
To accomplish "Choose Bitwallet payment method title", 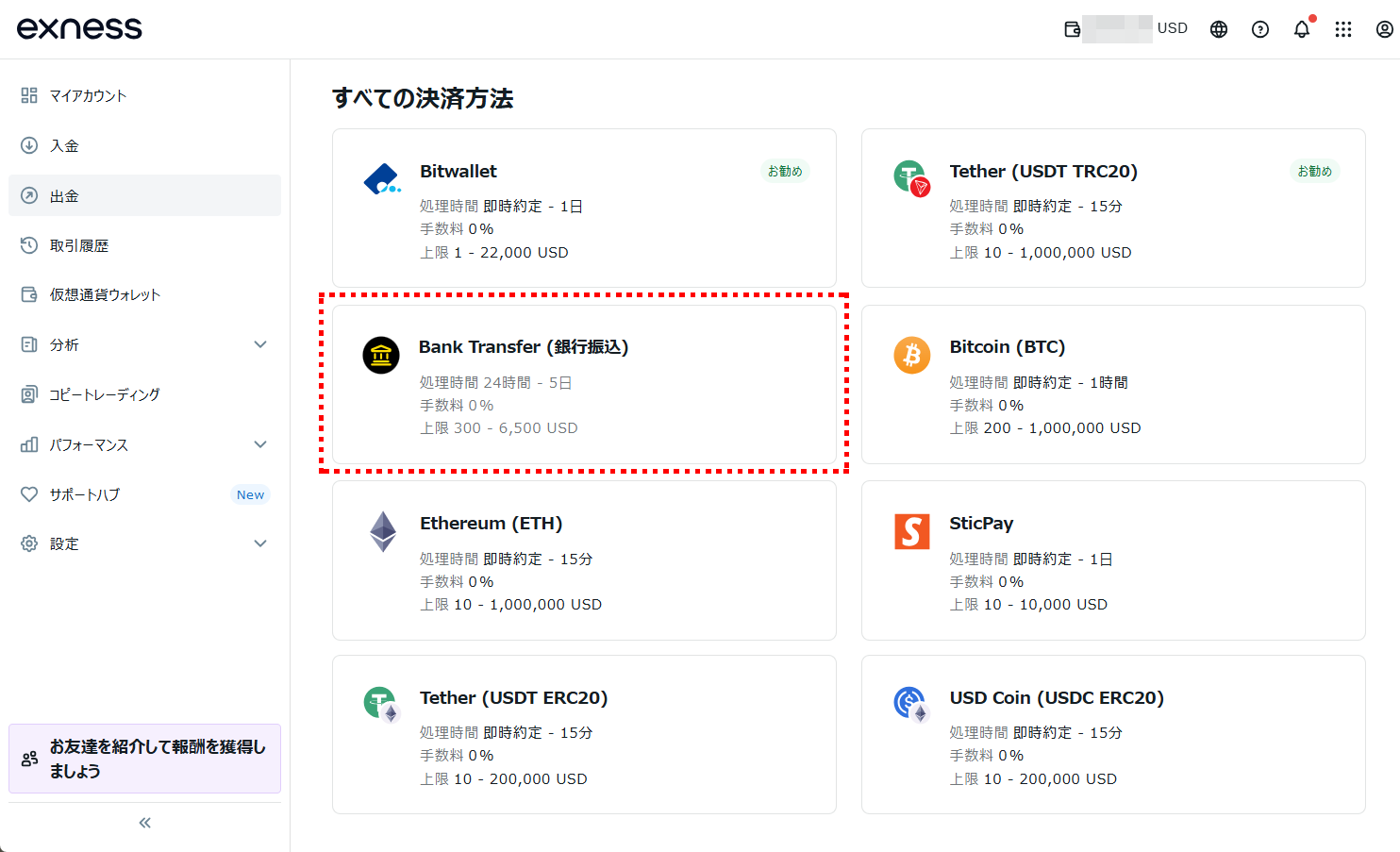I will pos(458,171).
